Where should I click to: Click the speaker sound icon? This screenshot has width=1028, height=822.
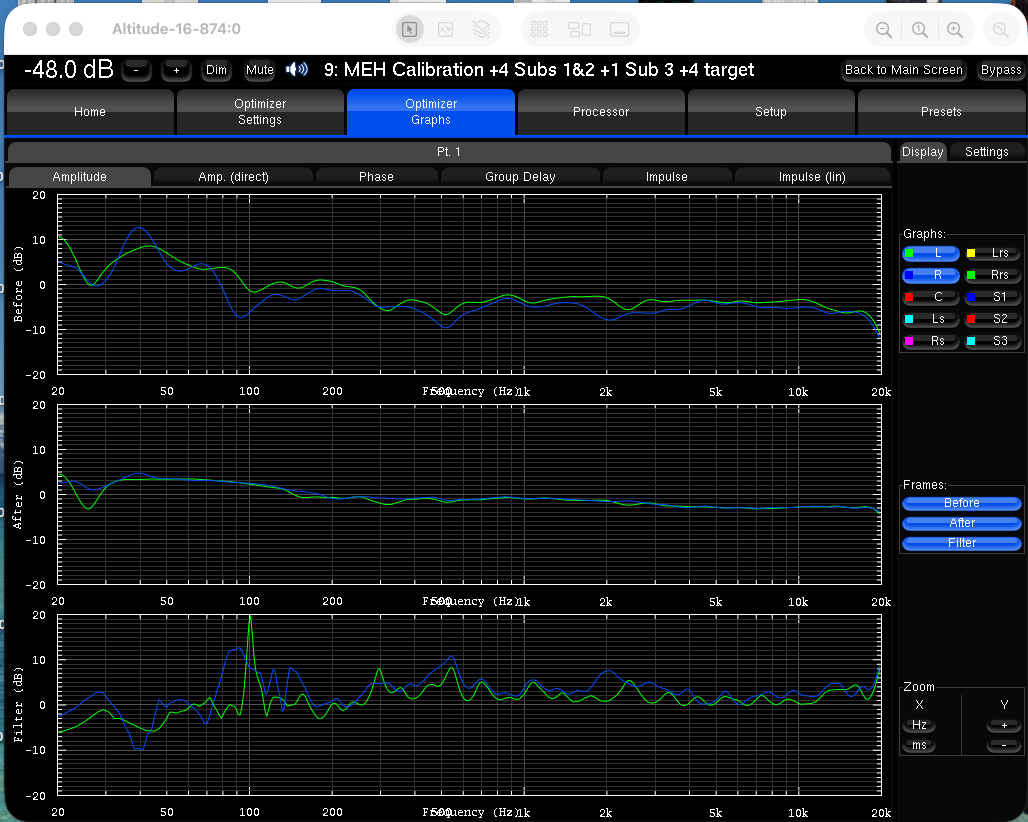pyautogui.click(x=296, y=70)
